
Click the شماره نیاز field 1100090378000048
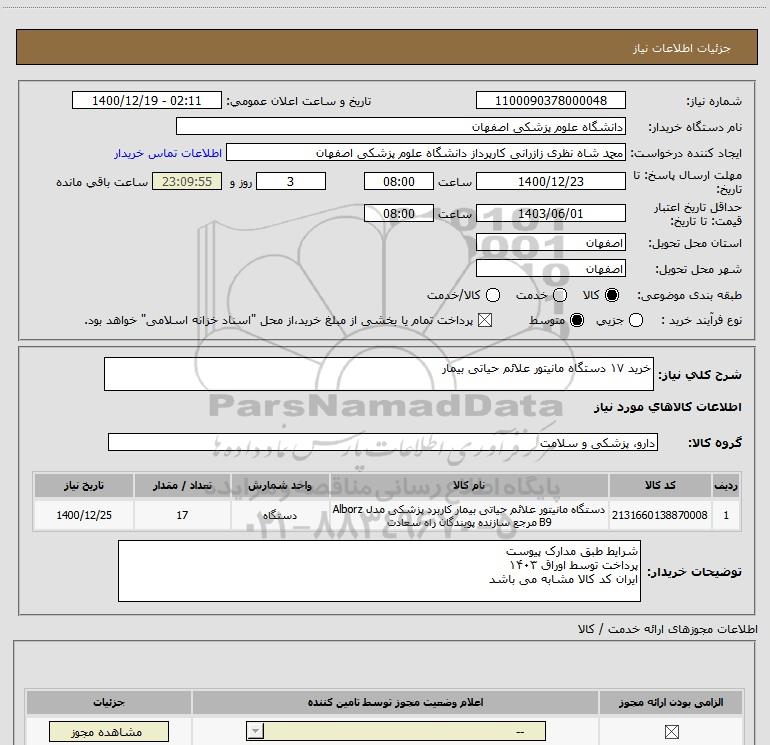[x=550, y=100]
